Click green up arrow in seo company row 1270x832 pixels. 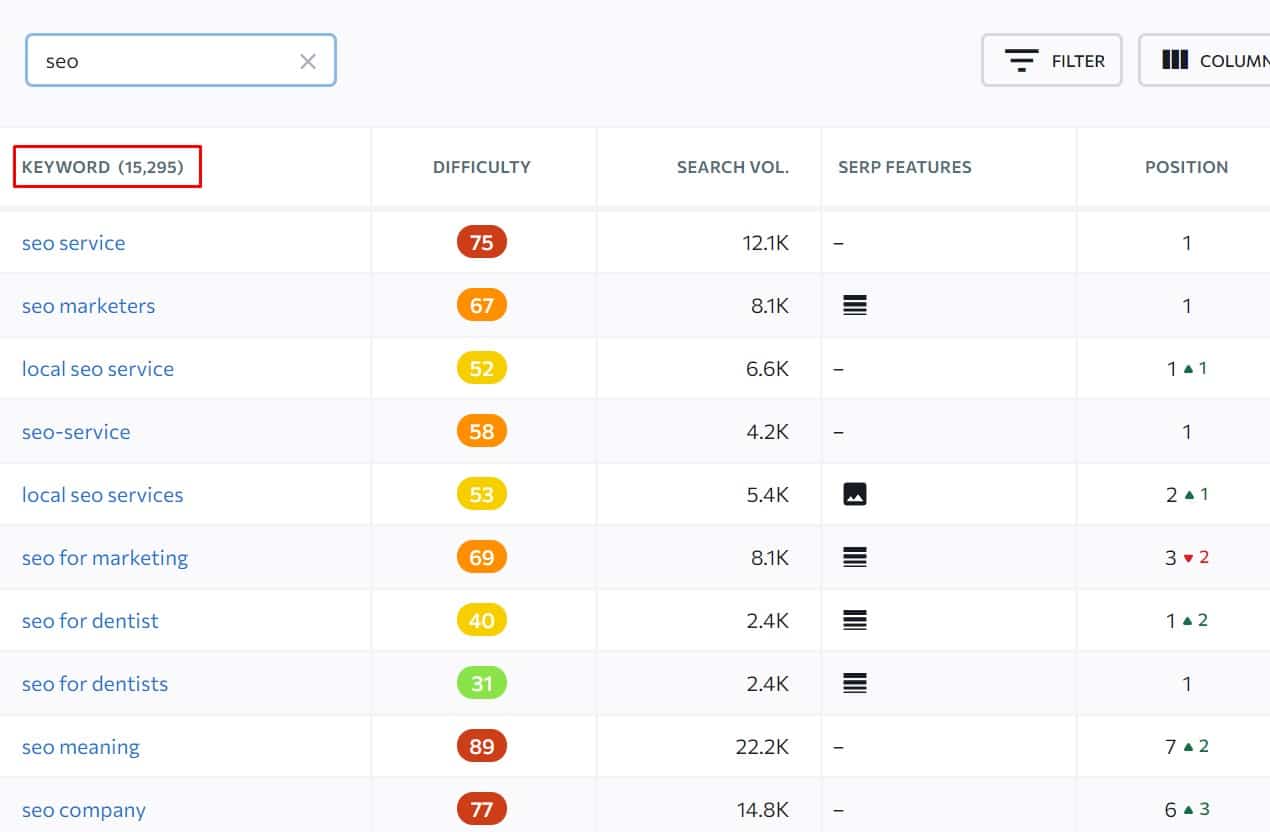(x=1188, y=810)
